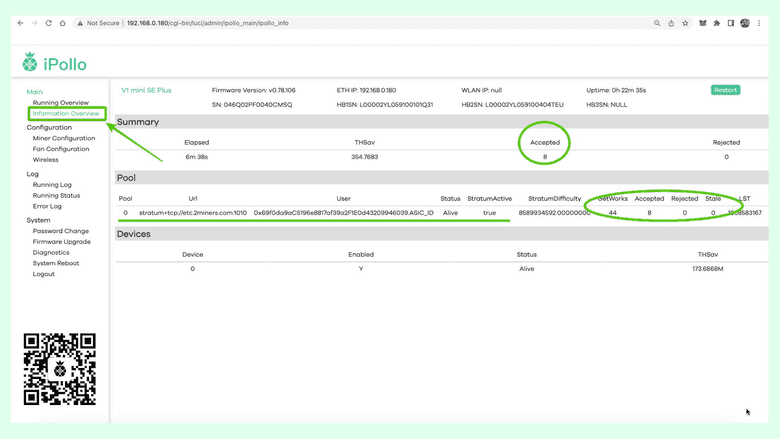Click the share page icon
This screenshot has width=780, height=439.
(x=671, y=23)
